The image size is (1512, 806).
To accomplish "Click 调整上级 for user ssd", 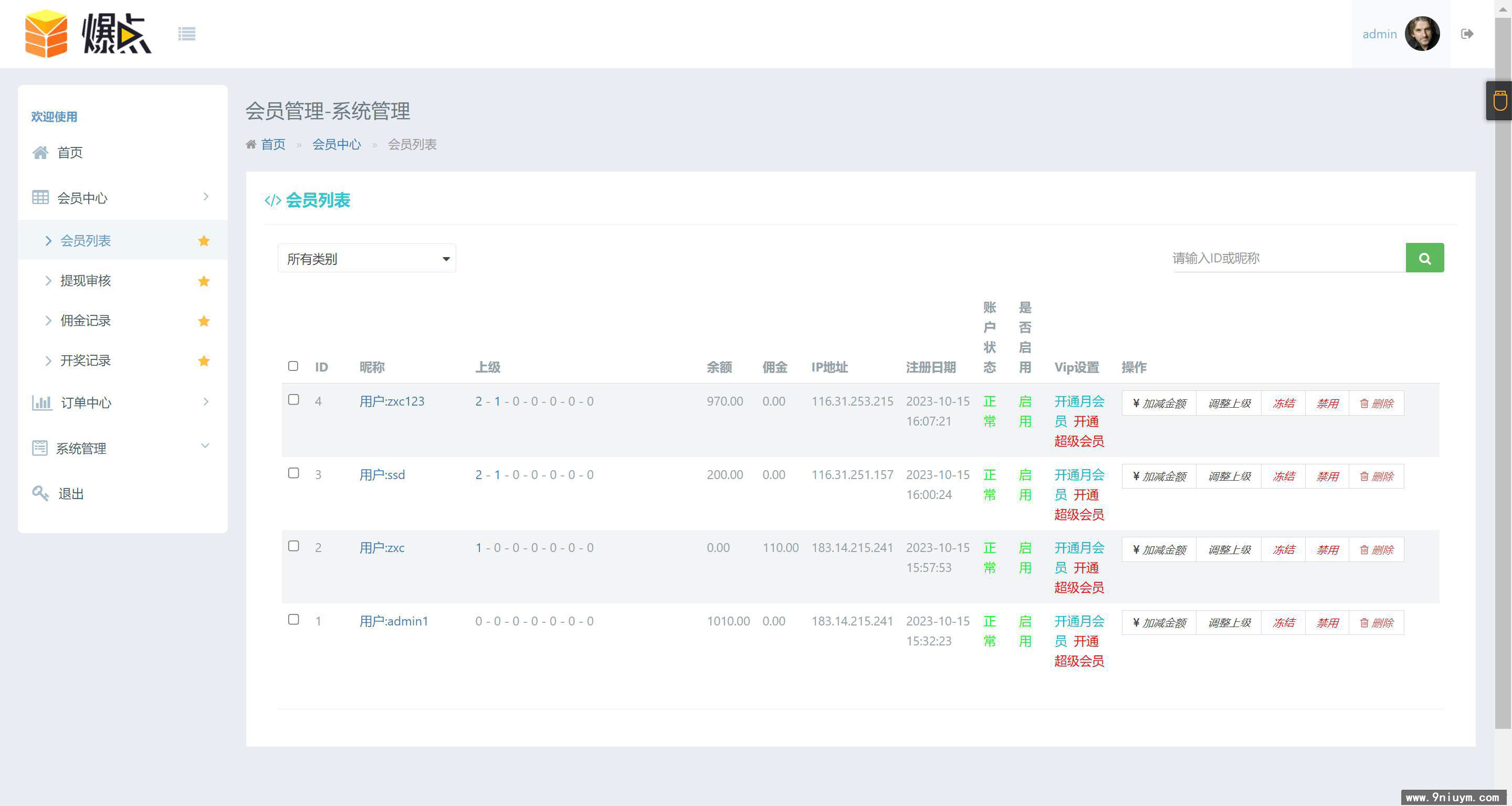I will pos(1229,476).
